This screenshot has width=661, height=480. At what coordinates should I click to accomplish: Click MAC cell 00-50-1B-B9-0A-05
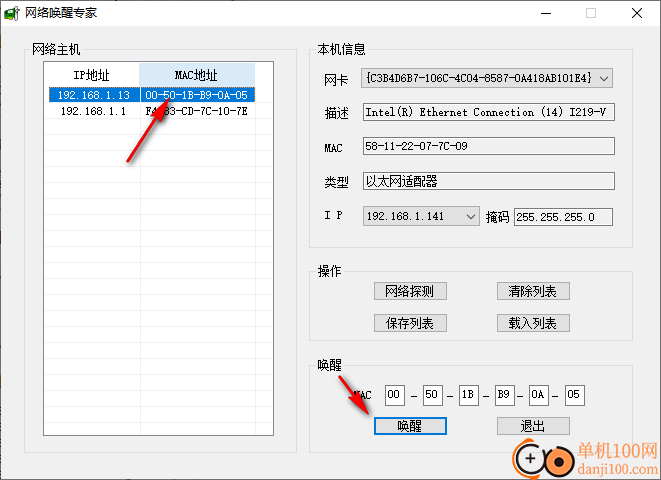coord(197,95)
